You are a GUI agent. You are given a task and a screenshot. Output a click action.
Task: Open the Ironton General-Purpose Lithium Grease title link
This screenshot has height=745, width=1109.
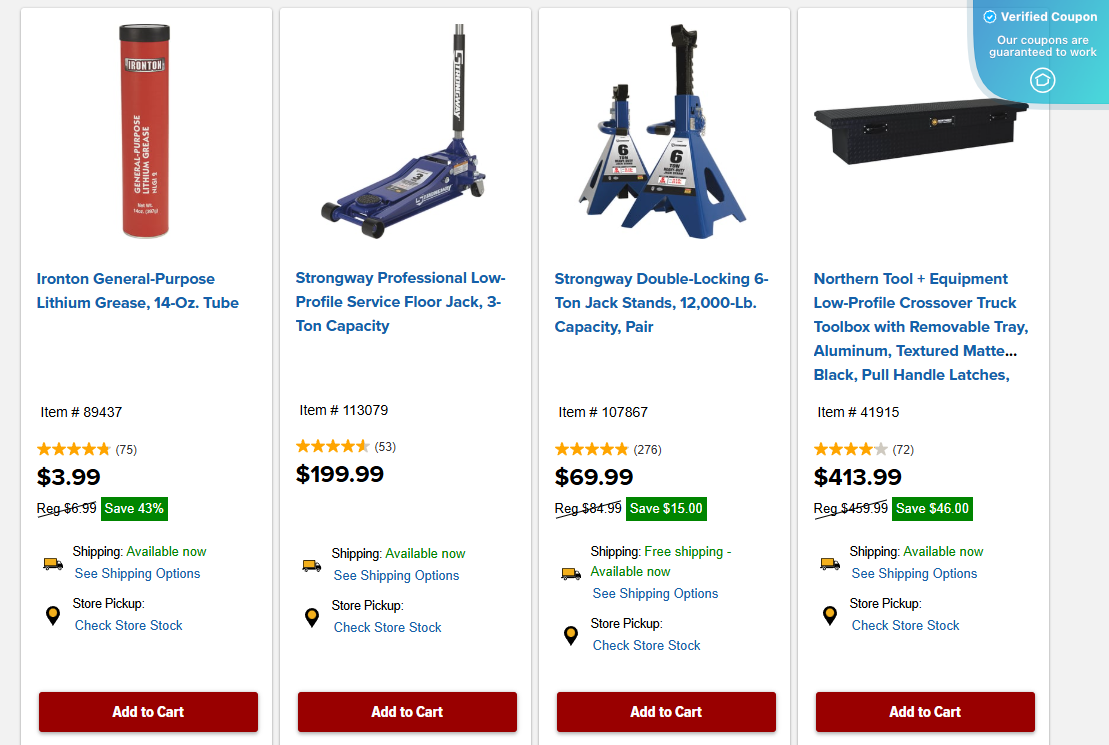pyautogui.click(x=138, y=291)
